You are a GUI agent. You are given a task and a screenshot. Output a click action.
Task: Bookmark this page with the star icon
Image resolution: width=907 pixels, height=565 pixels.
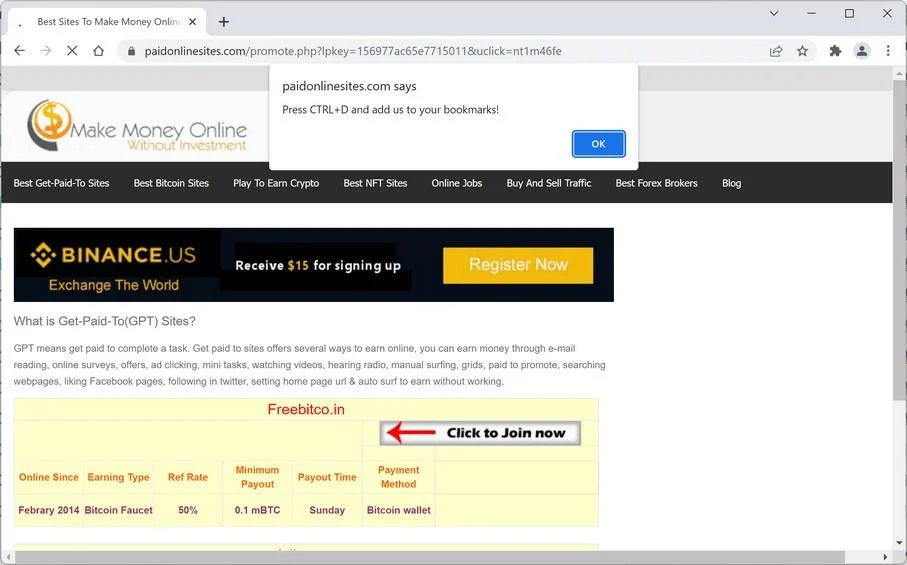click(802, 51)
